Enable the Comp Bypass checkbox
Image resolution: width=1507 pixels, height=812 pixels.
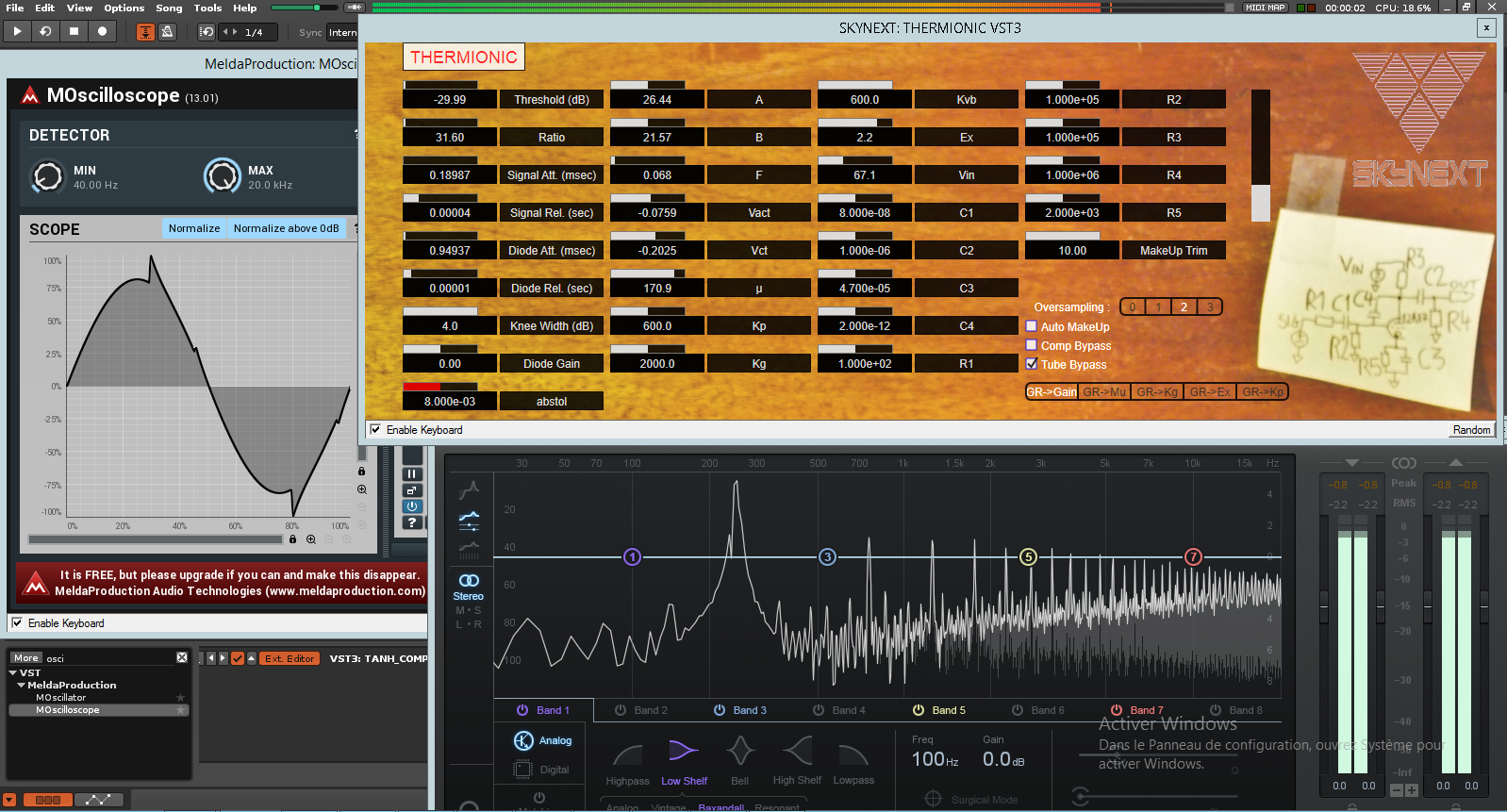[1031, 345]
